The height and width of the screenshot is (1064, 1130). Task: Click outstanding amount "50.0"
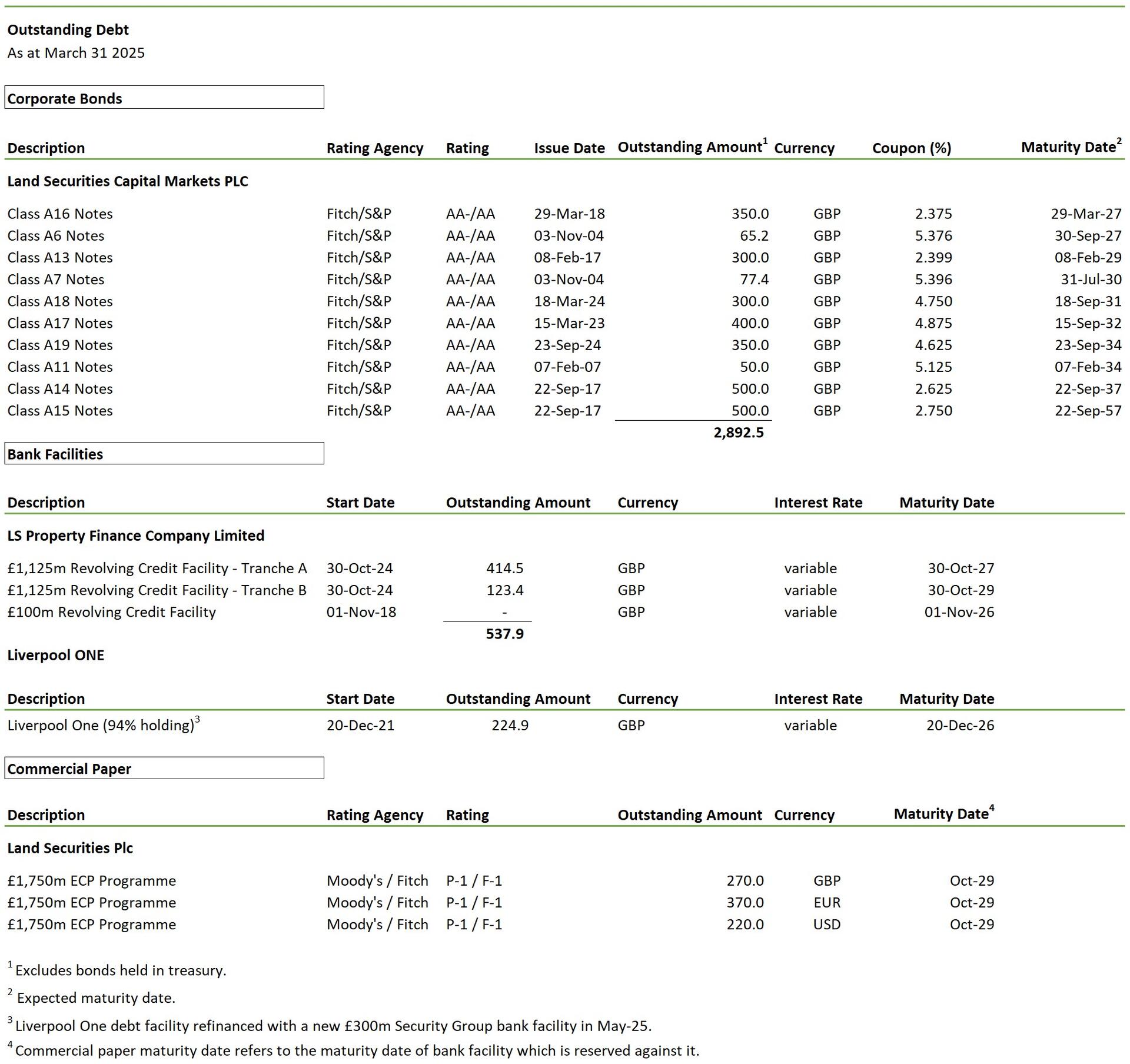click(754, 367)
